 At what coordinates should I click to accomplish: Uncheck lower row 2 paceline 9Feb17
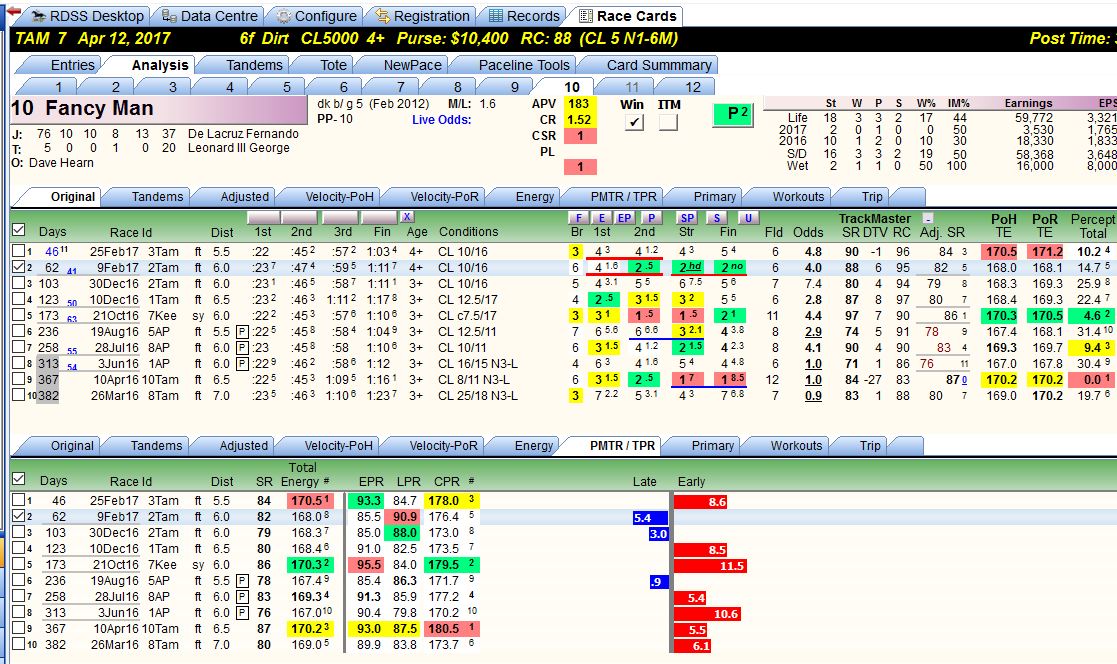pyautogui.click(x=19, y=516)
